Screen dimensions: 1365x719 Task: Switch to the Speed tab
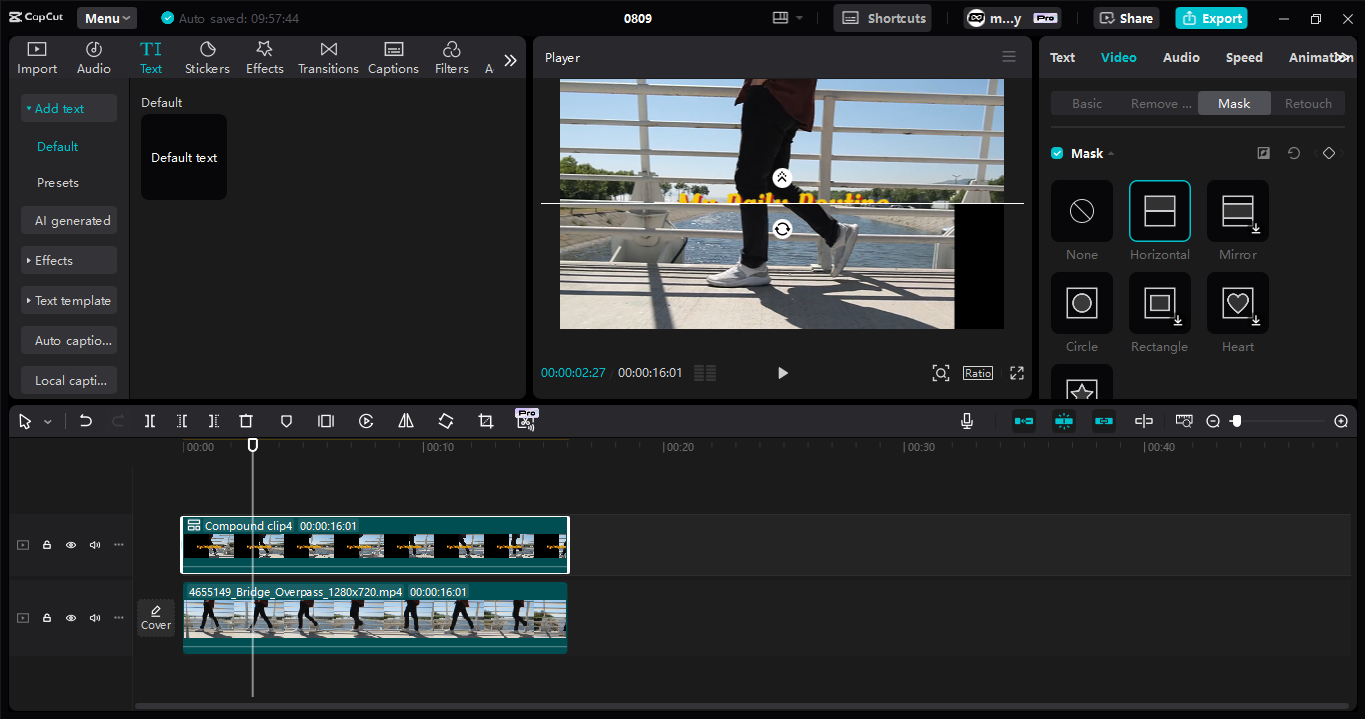pos(1244,57)
